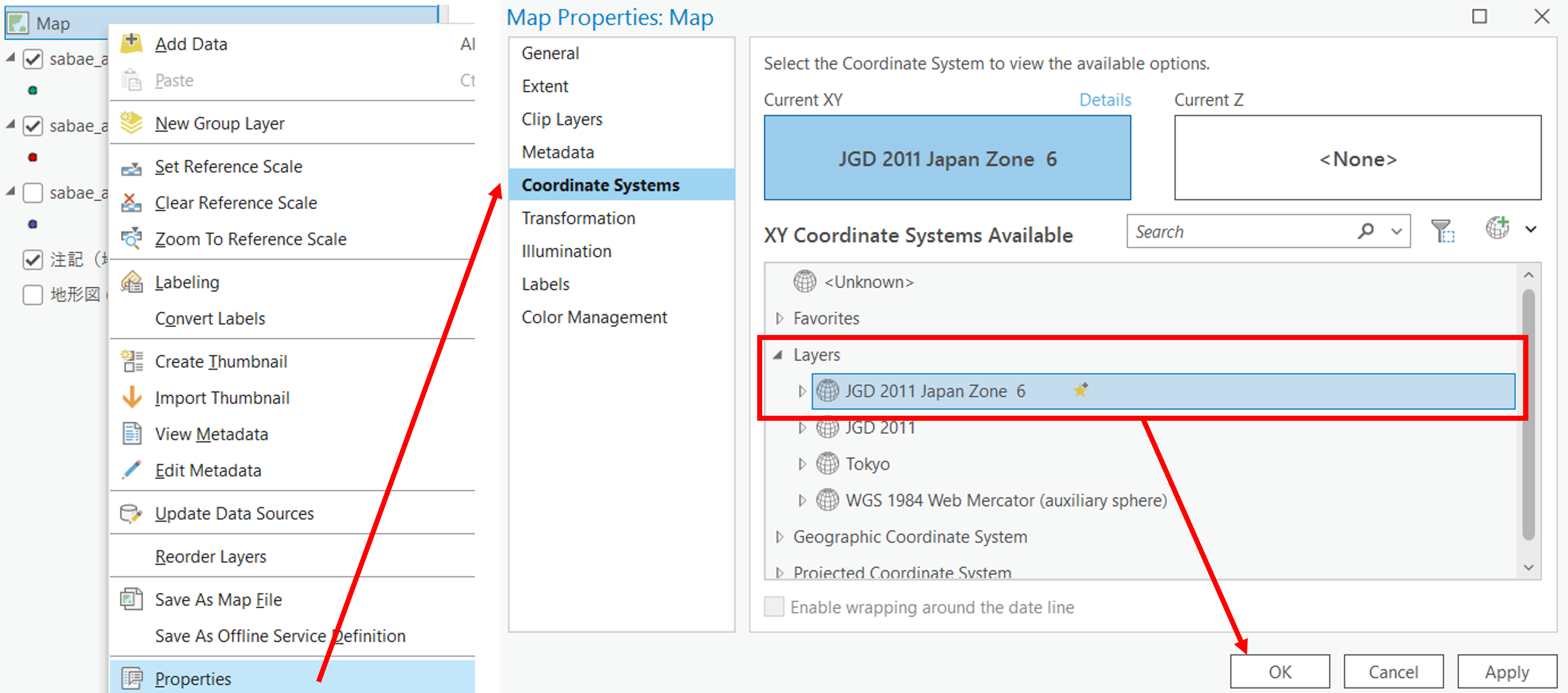The image size is (1568, 693).
Task: Uncheck the second sabae_a layer checkbox
Action: [33, 126]
